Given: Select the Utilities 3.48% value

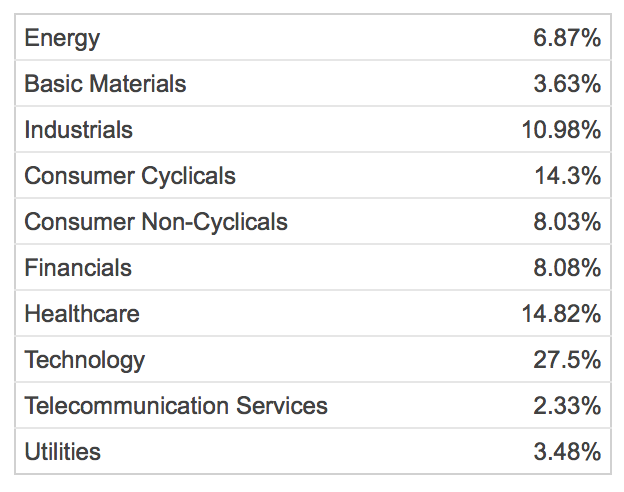Looking at the screenshot, I should 567,451.
